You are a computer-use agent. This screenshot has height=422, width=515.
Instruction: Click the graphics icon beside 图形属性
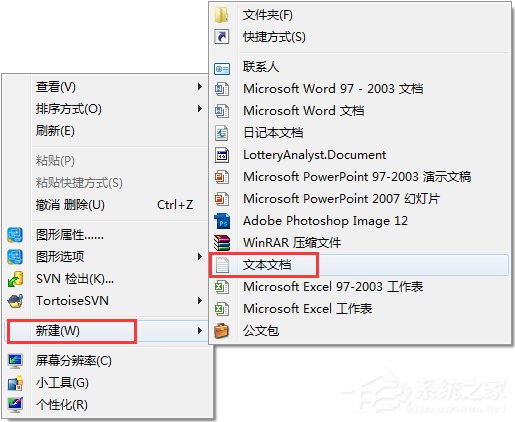[15, 235]
